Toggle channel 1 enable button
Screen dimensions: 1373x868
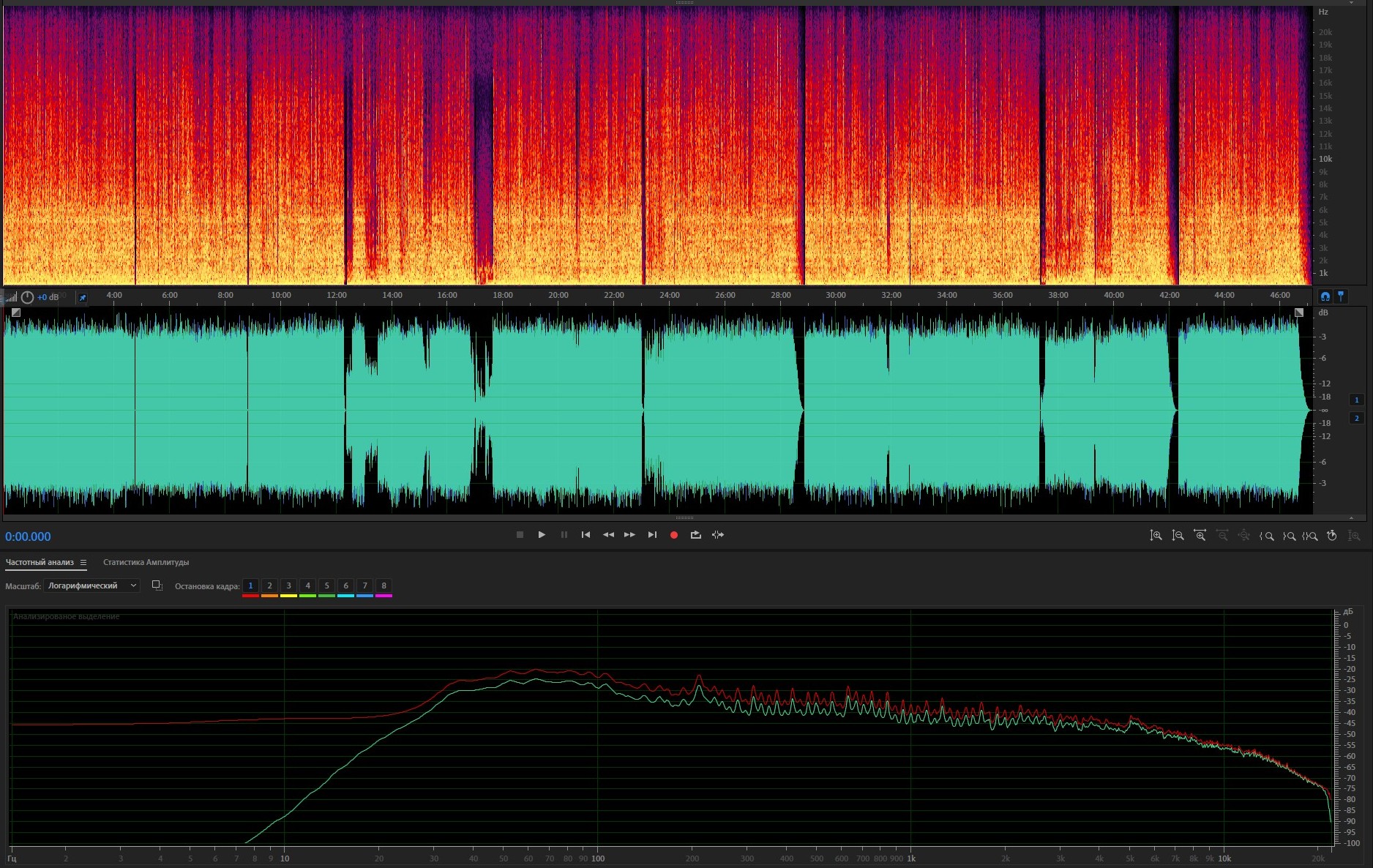1356,400
